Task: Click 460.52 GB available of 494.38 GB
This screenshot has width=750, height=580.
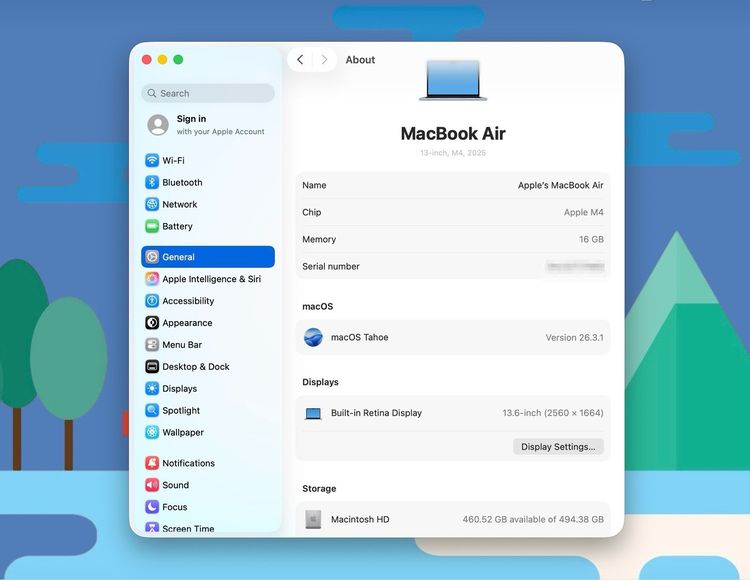Action: 533,519
